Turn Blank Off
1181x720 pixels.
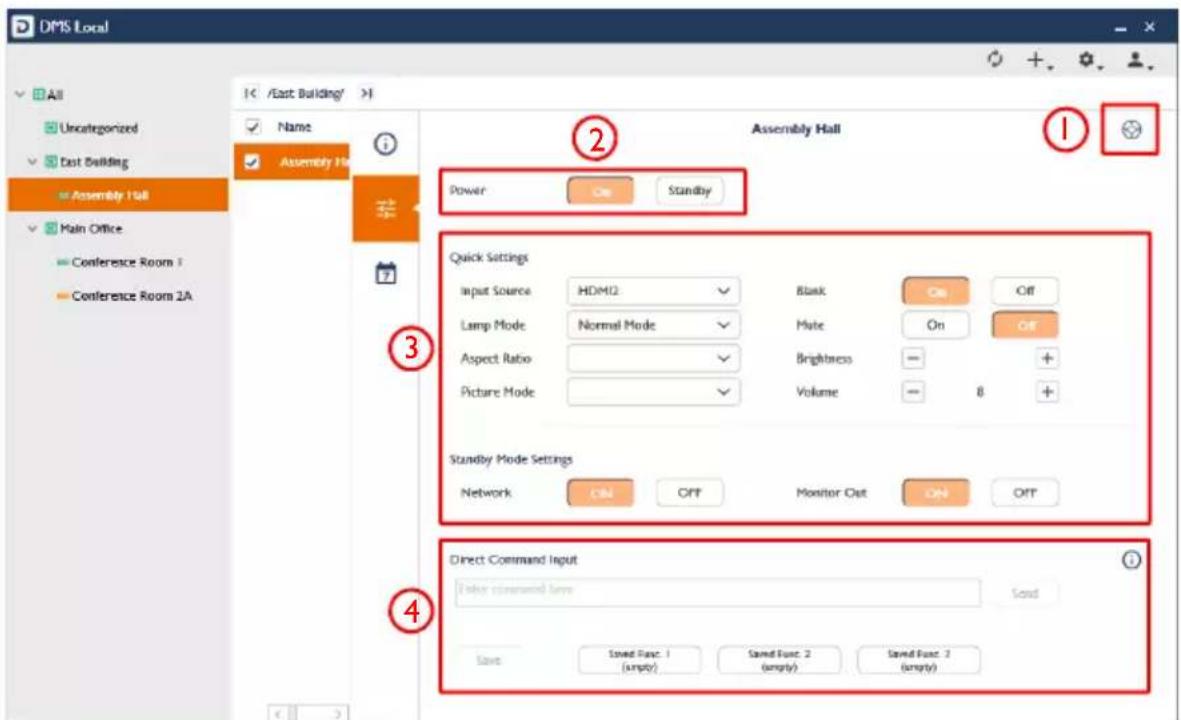pos(1025,291)
